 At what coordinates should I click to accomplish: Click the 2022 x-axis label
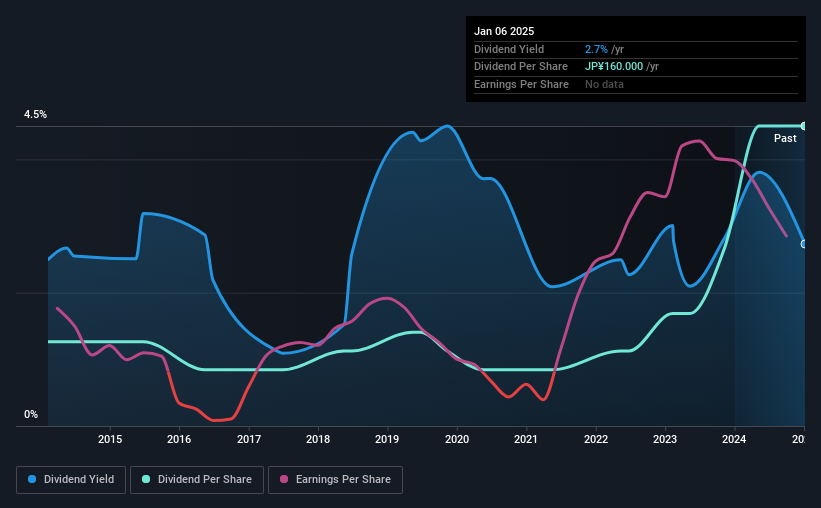click(596, 439)
